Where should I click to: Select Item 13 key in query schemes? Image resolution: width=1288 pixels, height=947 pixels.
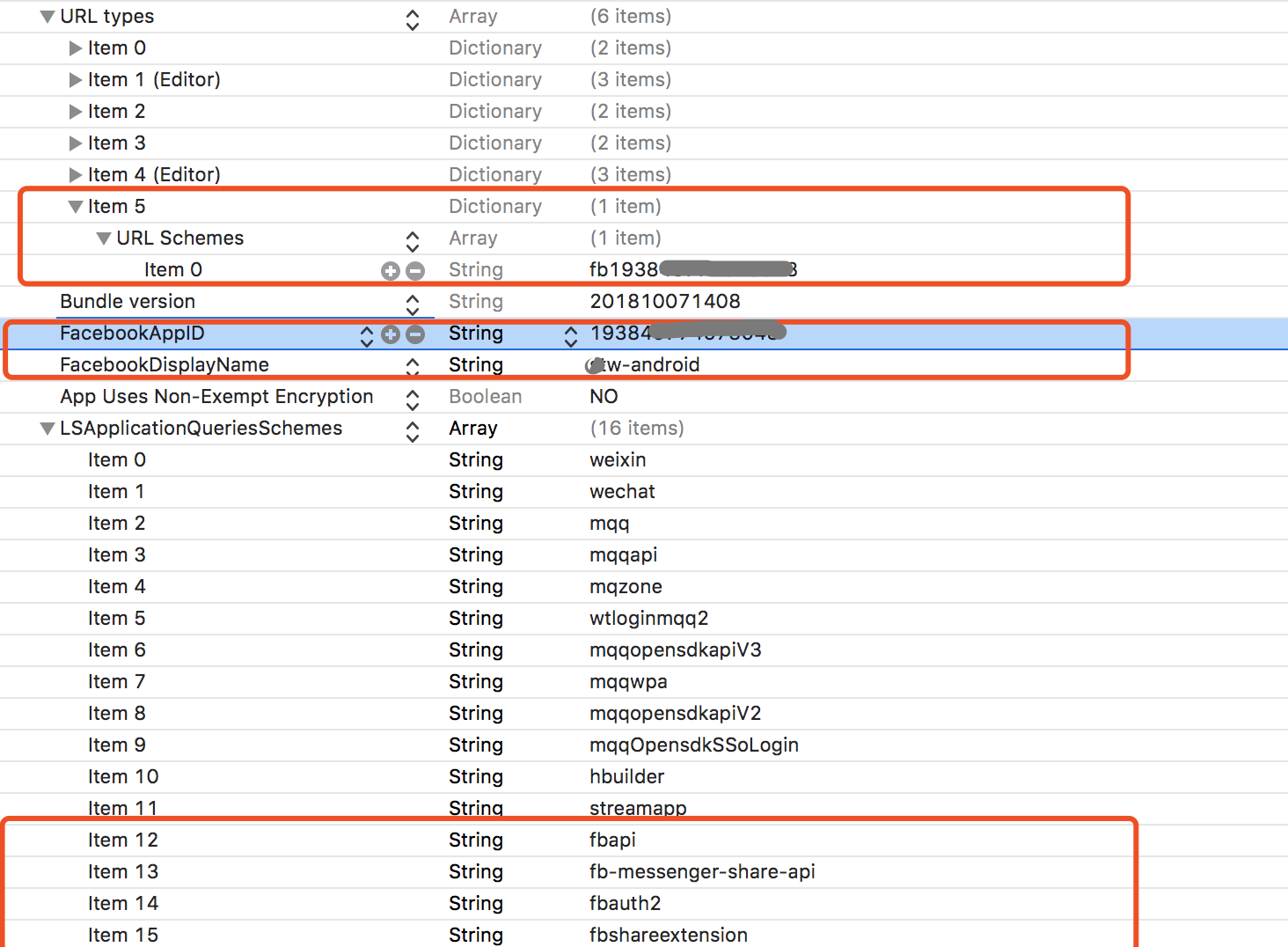point(123,872)
